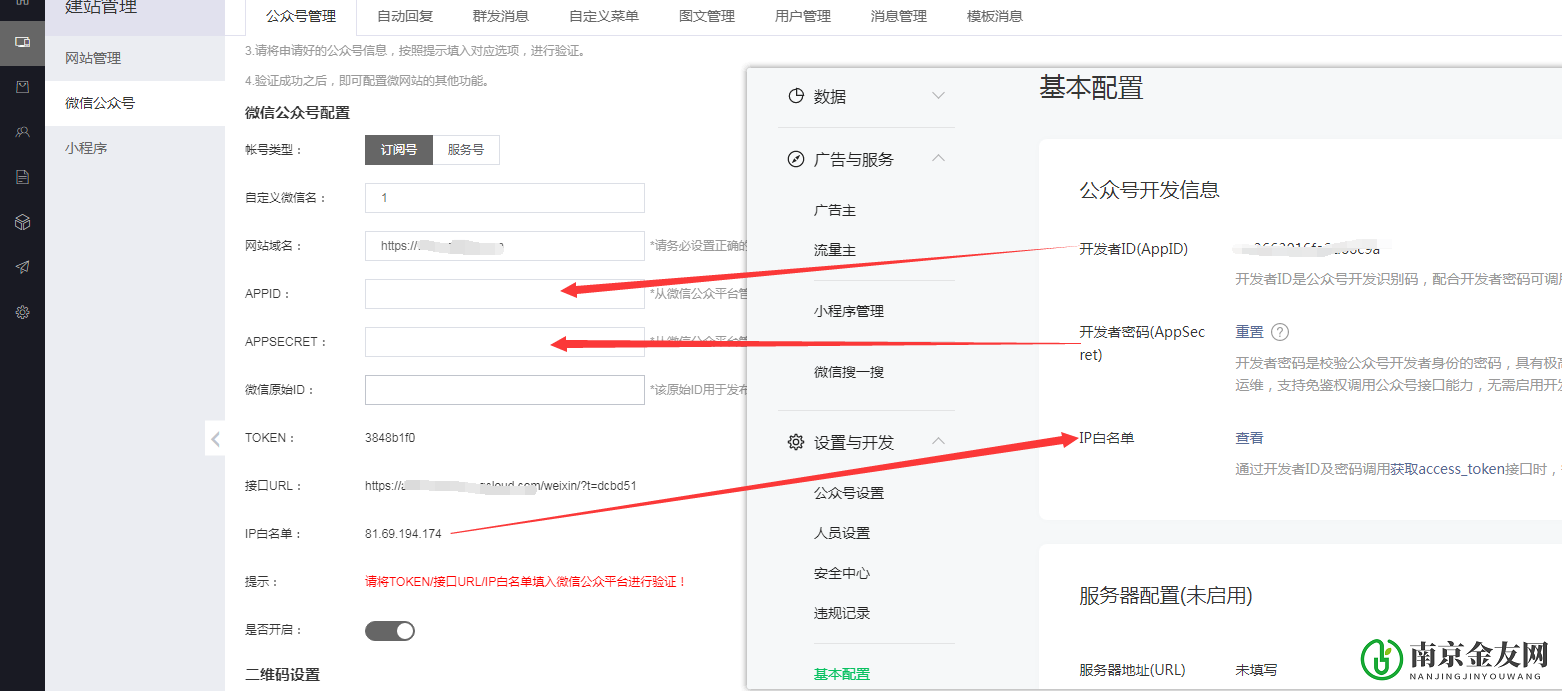Collapse the 设置与开发 section
Image resolution: width=1562 pixels, height=691 pixels.
(938, 440)
